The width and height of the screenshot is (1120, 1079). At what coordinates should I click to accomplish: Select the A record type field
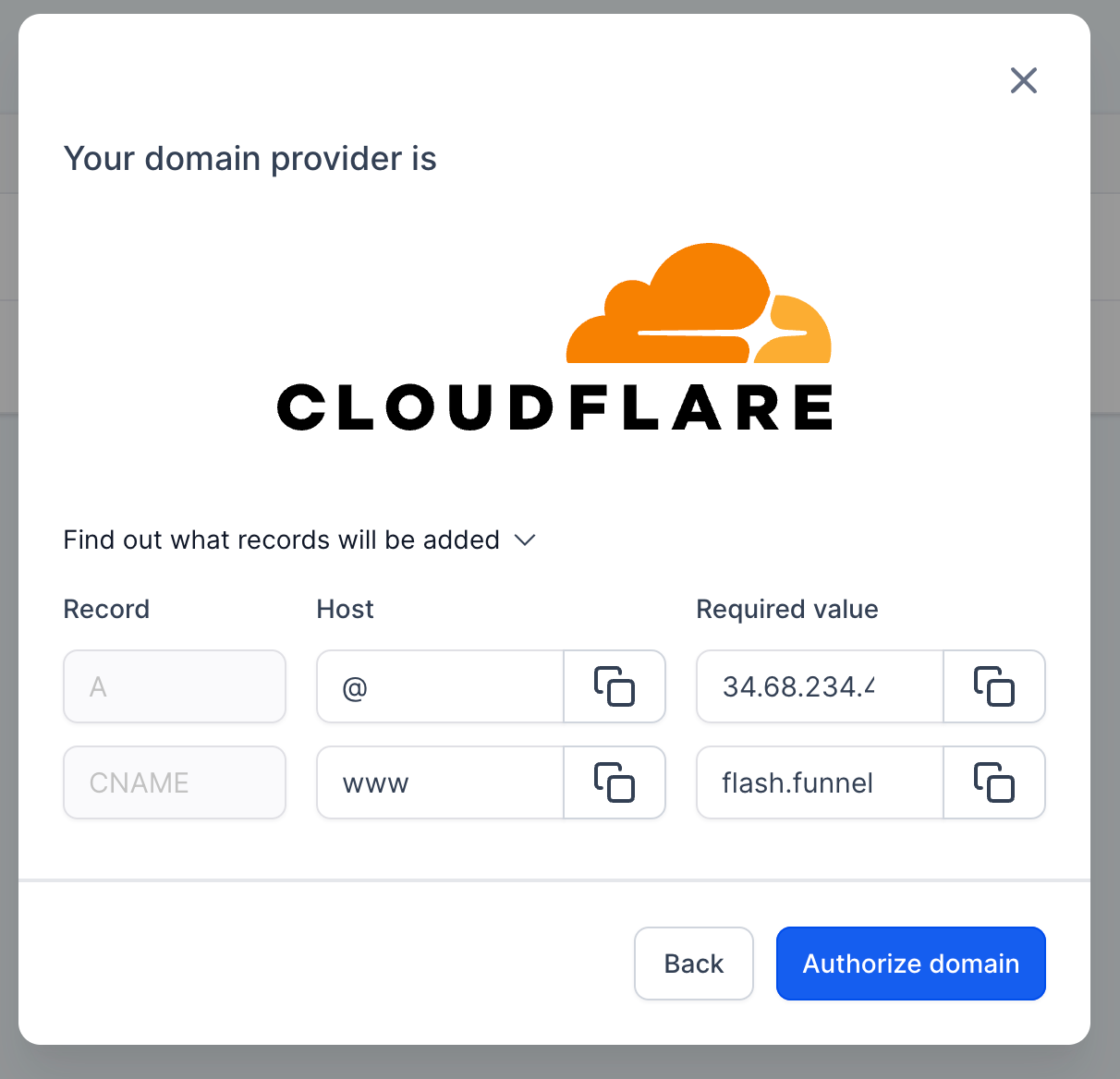click(x=175, y=686)
